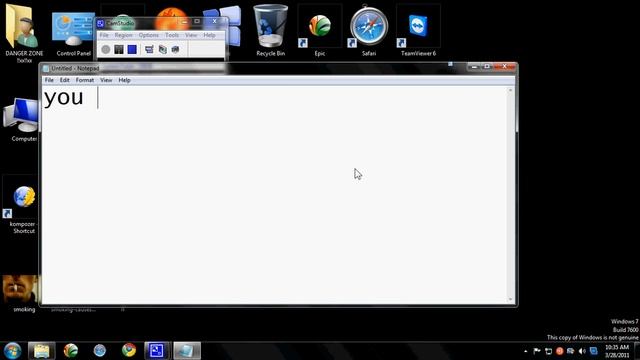640x360 pixels.
Task: Open the CamStudio View menu
Action: (191, 36)
